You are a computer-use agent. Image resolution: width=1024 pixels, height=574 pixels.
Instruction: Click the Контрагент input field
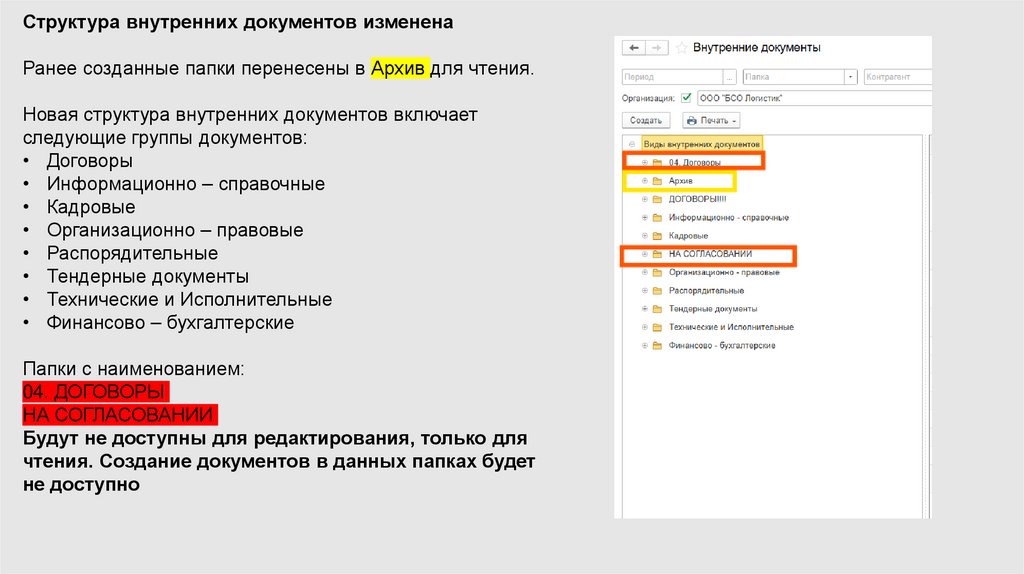click(x=897, y=77)
